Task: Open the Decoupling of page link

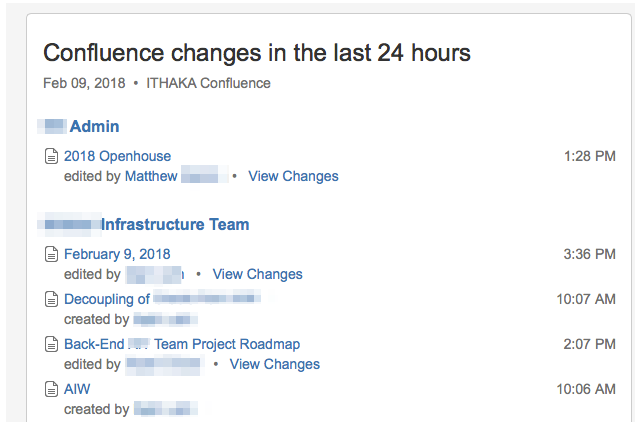Action: (162, 299)
